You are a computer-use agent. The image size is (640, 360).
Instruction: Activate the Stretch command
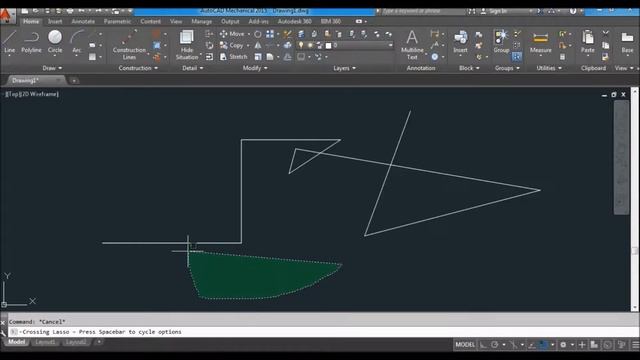(233, 57)
